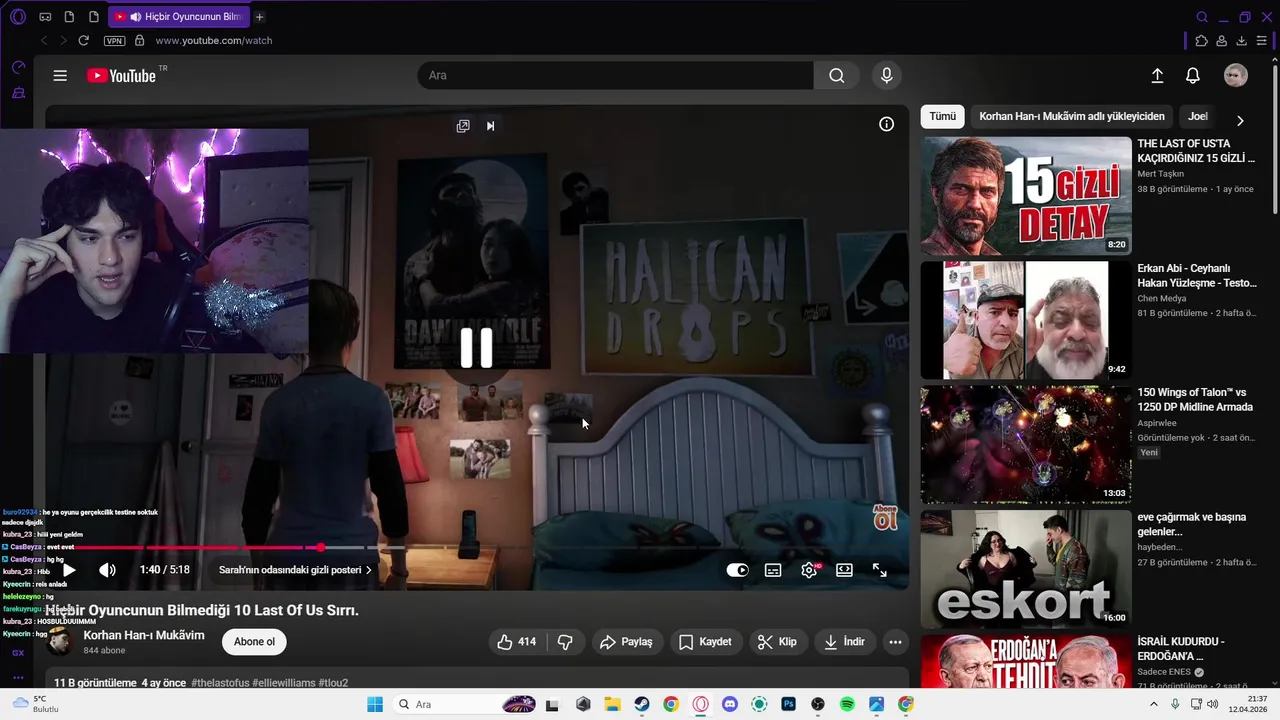
Task: Open GX Cleaner in the sidebar
Action: (x=18, y=93)
